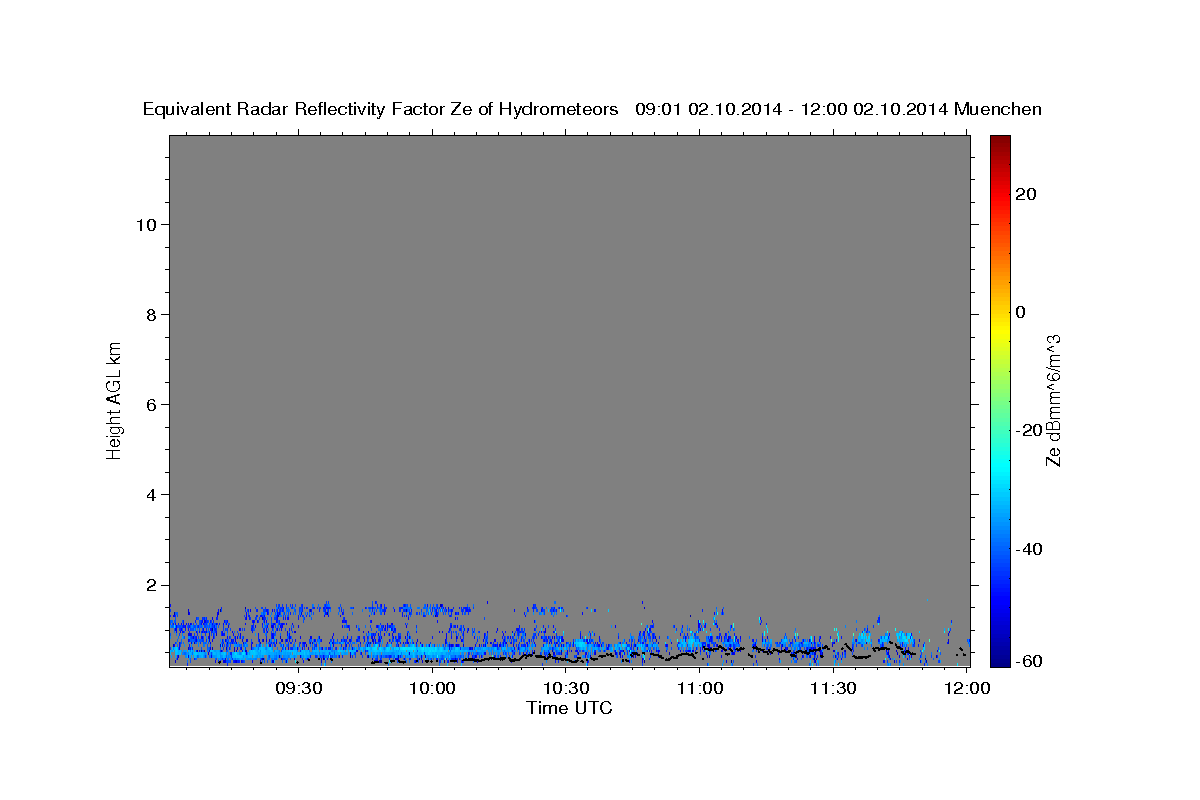Click the 'Time UTC' axis label

(569, 708)
